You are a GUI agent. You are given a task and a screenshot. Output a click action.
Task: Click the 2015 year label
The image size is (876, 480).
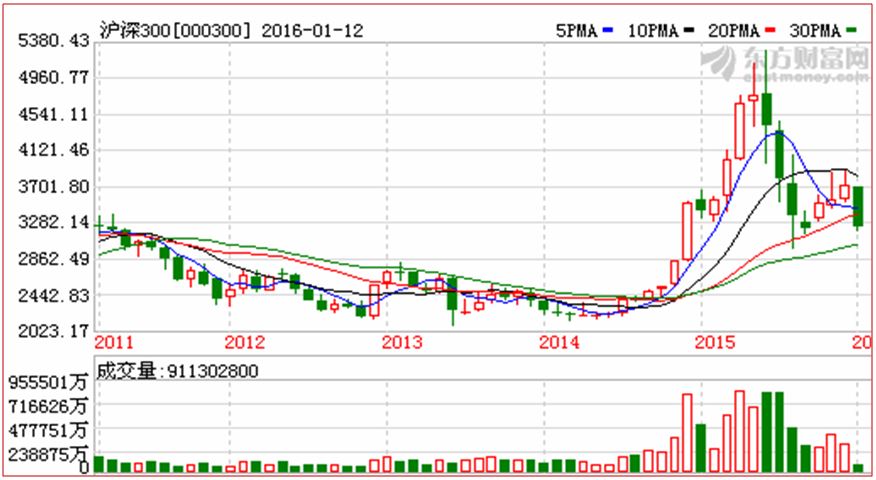pos(715,342)
